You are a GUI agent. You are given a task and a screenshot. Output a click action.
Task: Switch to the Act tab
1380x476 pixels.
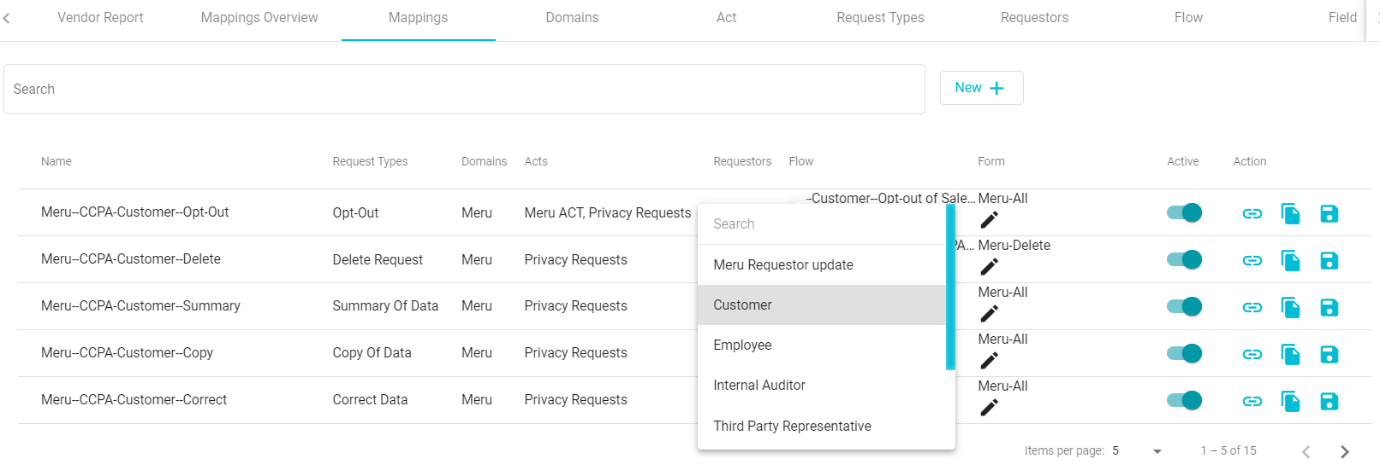coord(727,18)
